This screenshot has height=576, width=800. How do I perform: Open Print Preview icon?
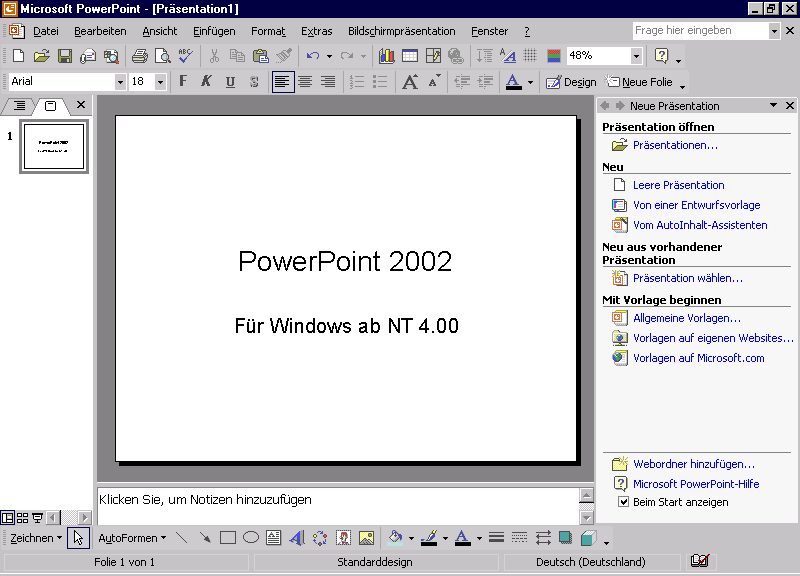click(x=162, y=56)
